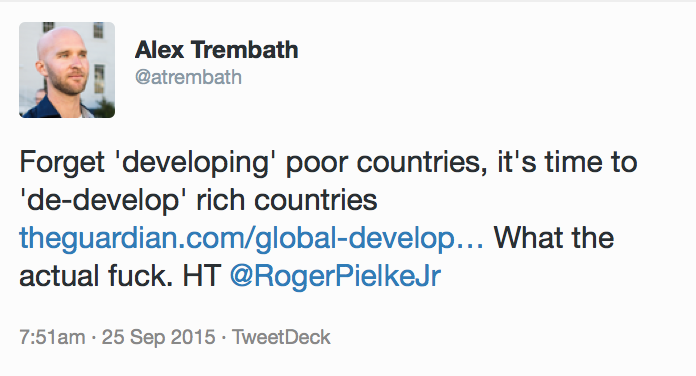Open the @atrembath handle link
This screenshot has width=696, height=376.
[x=188, y=77]
